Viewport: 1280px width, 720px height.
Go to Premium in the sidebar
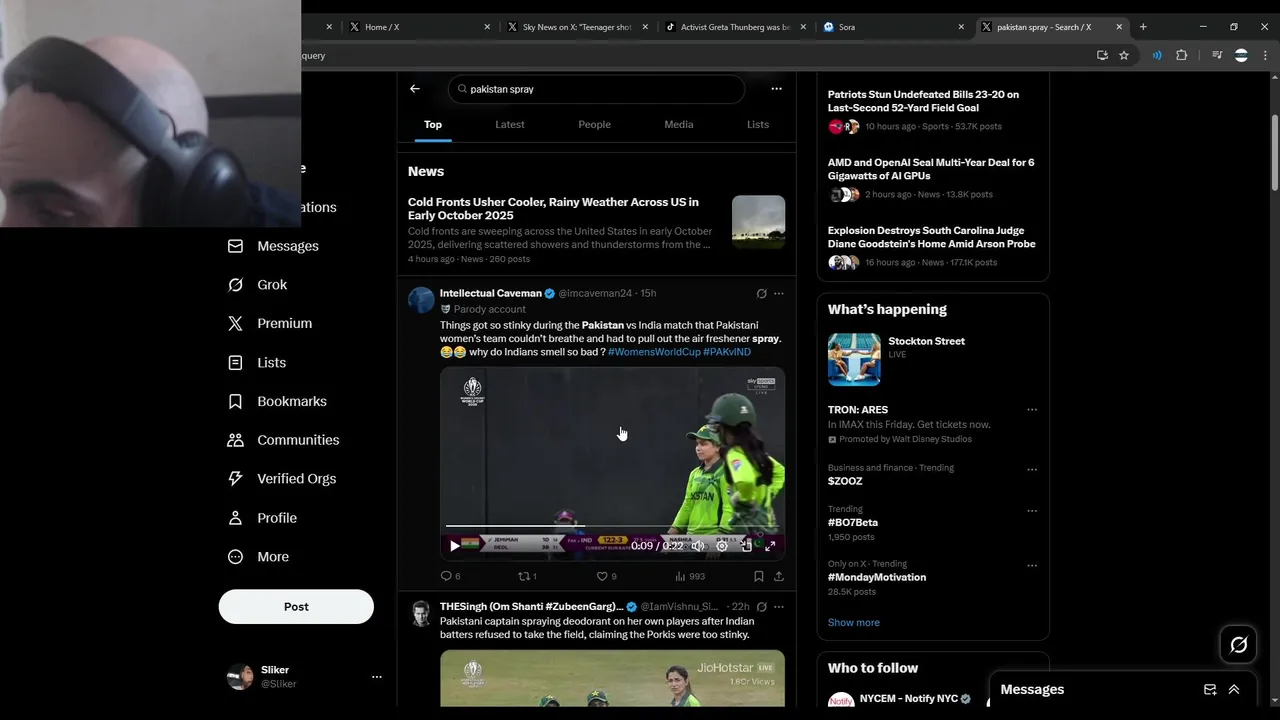click(269, 324)
